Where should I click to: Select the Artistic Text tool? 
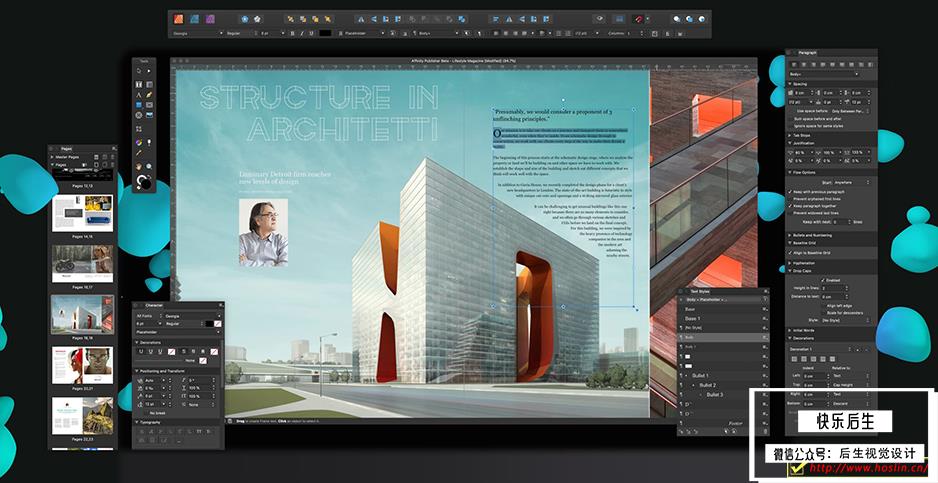click(x=138, y=95)
